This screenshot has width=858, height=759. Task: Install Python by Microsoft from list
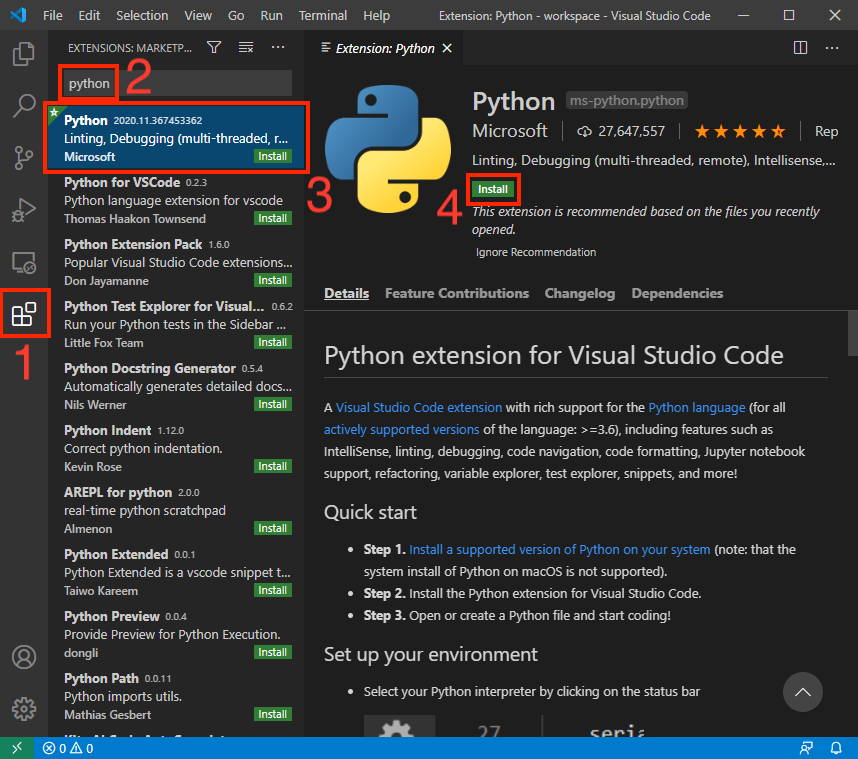tap(273, 157)
